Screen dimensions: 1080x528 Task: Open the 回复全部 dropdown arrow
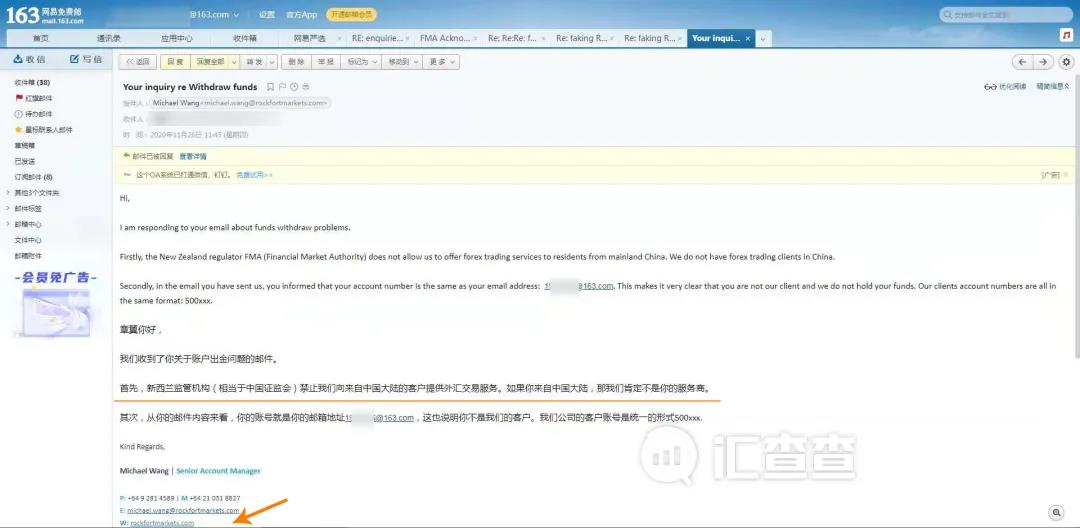click(x=234, y=62)
